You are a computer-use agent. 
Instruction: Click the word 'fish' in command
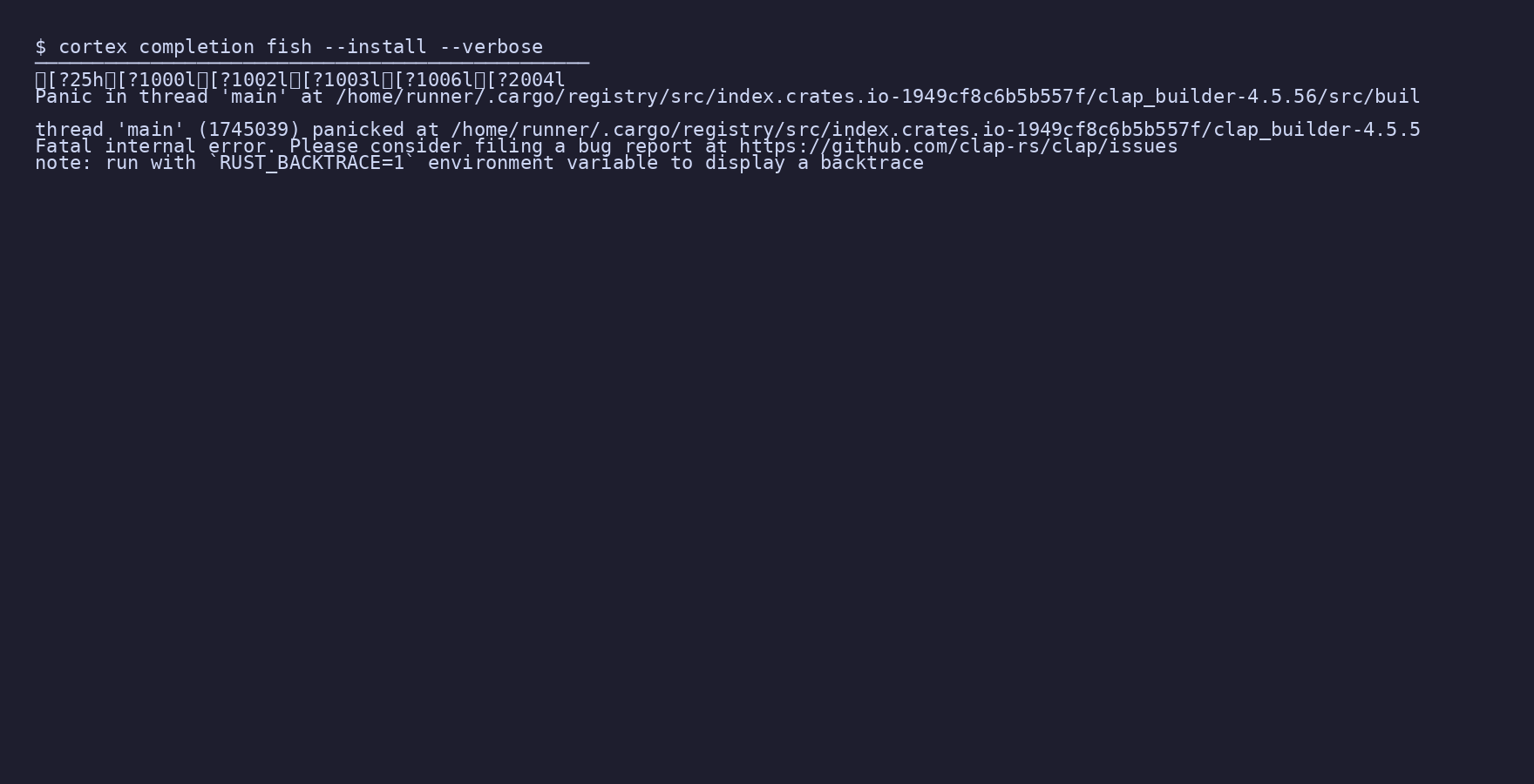click(289, 47)
